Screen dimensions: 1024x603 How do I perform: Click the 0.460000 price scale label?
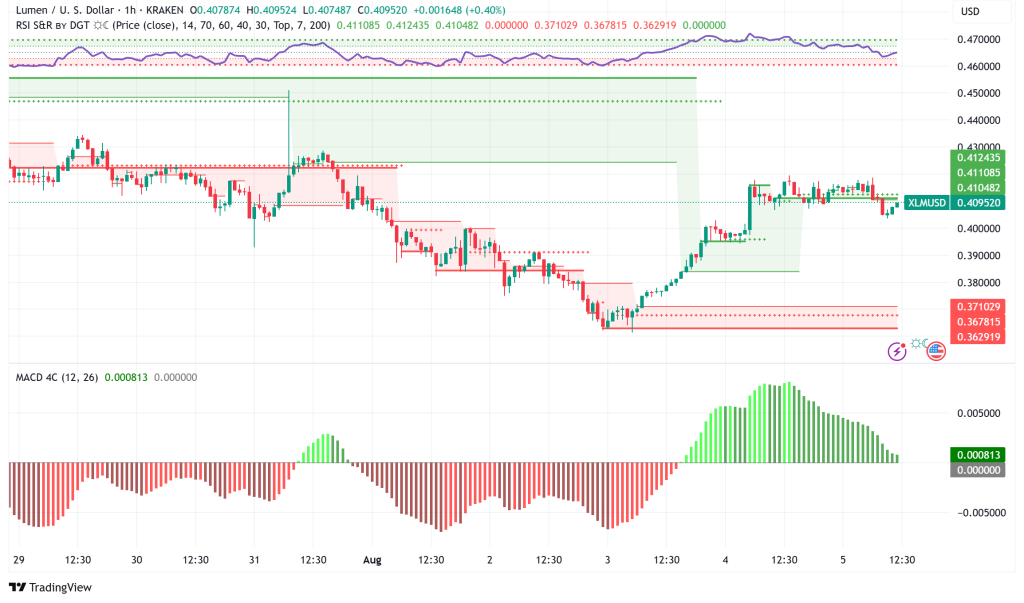coord(978,67)
